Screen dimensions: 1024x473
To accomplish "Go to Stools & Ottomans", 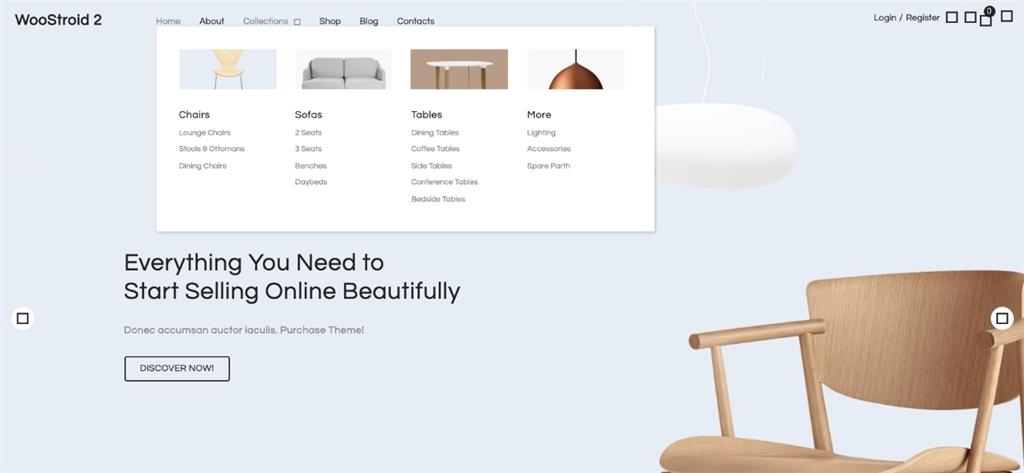I will tap(212, 149).
